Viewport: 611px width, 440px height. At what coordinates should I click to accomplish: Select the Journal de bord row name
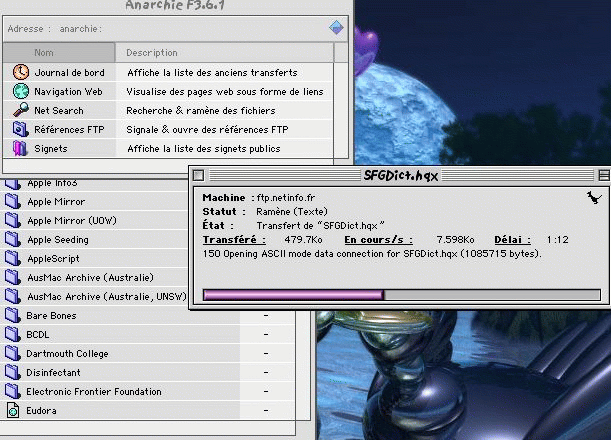(69, 73)
